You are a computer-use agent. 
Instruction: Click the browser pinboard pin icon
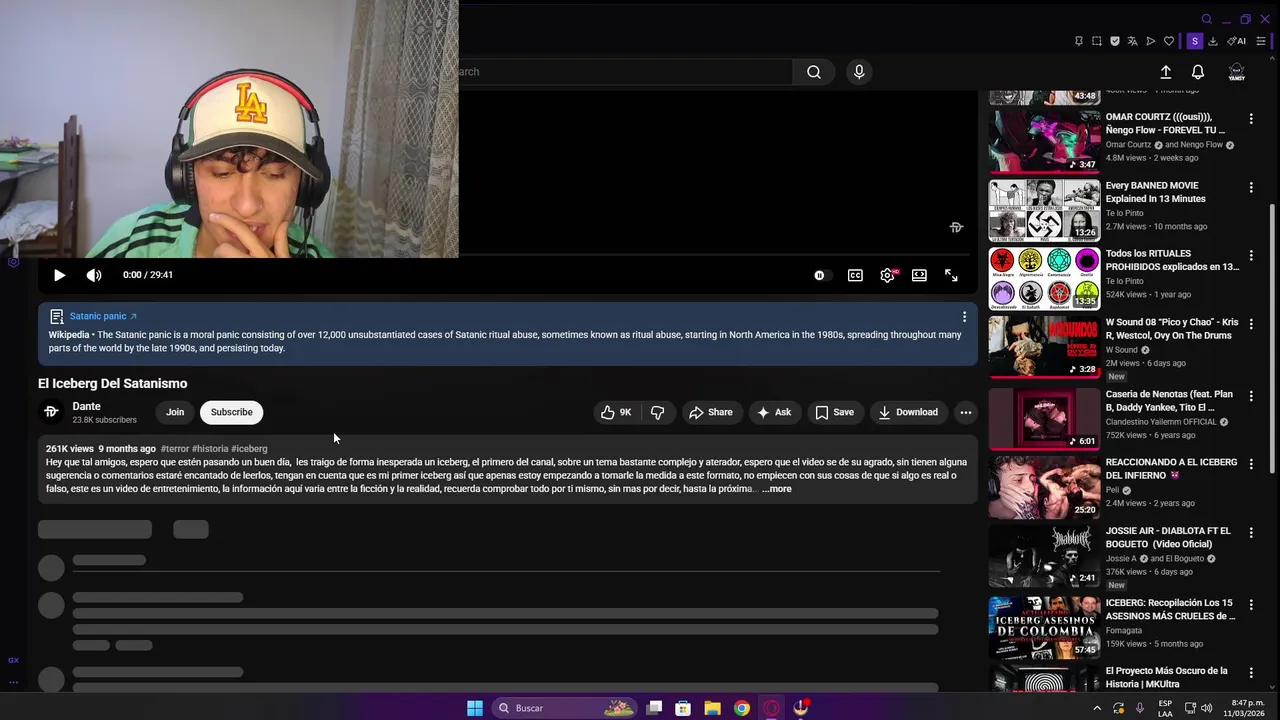click(1079, 41)
